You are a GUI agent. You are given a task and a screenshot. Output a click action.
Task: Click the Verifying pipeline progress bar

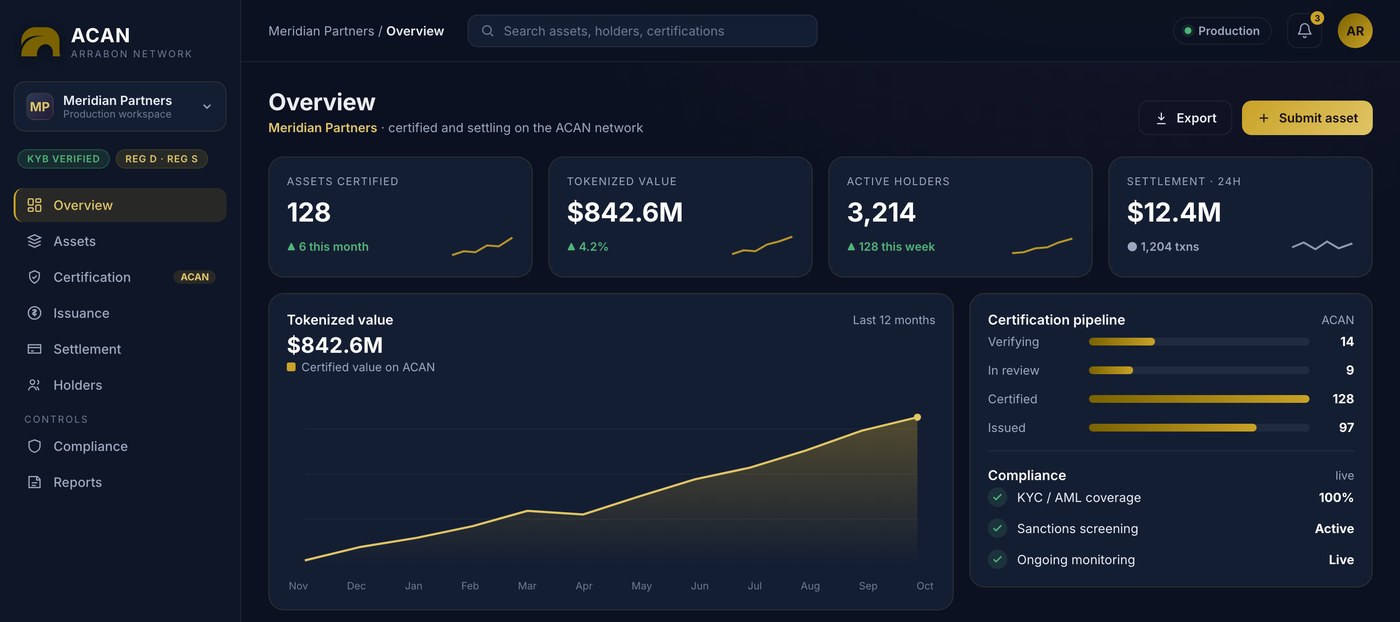click(1199, 342)
